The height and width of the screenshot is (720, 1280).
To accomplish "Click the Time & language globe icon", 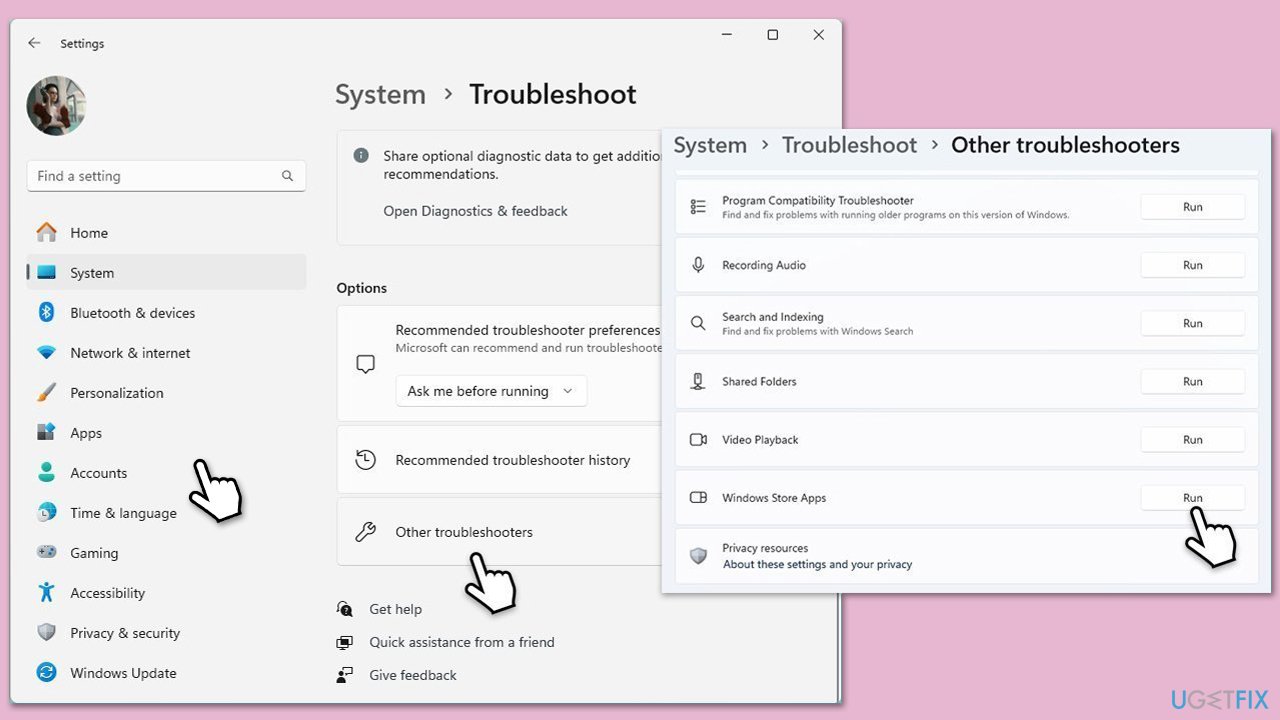I will (46, 512).
